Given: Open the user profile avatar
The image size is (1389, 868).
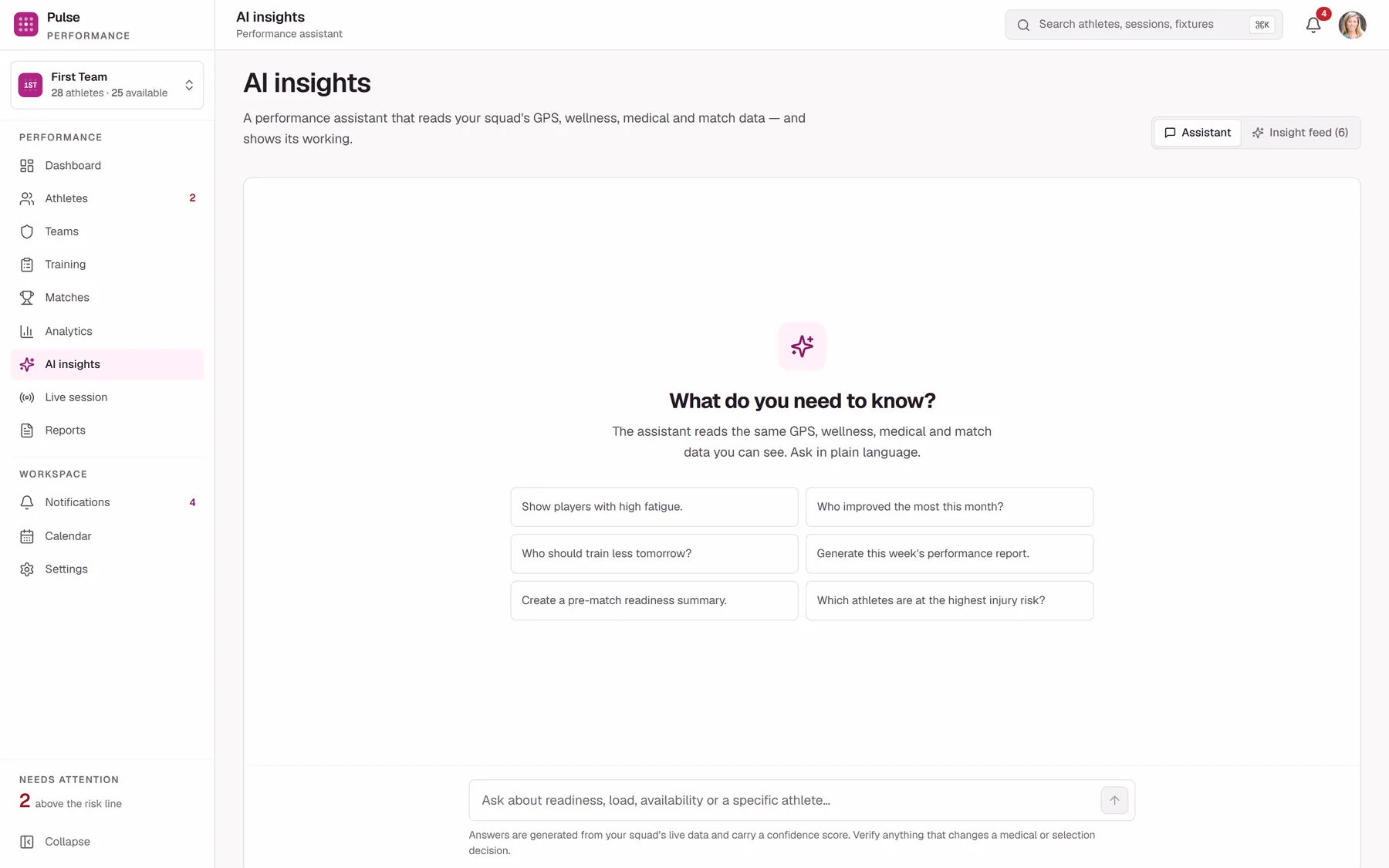Looking at the screenshot, I should pos(1352,25).
